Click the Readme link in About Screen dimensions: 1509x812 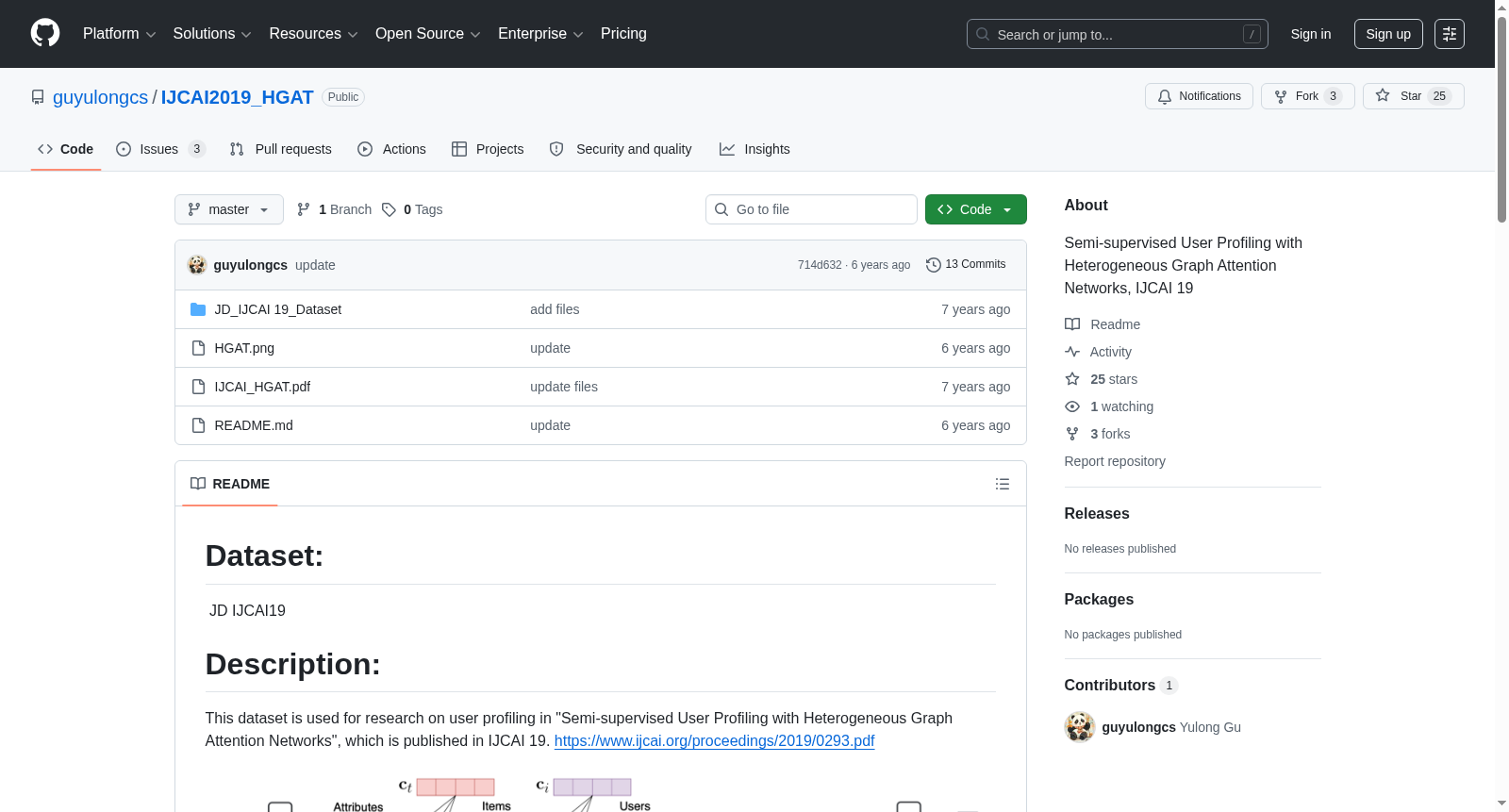(1103, 324)
